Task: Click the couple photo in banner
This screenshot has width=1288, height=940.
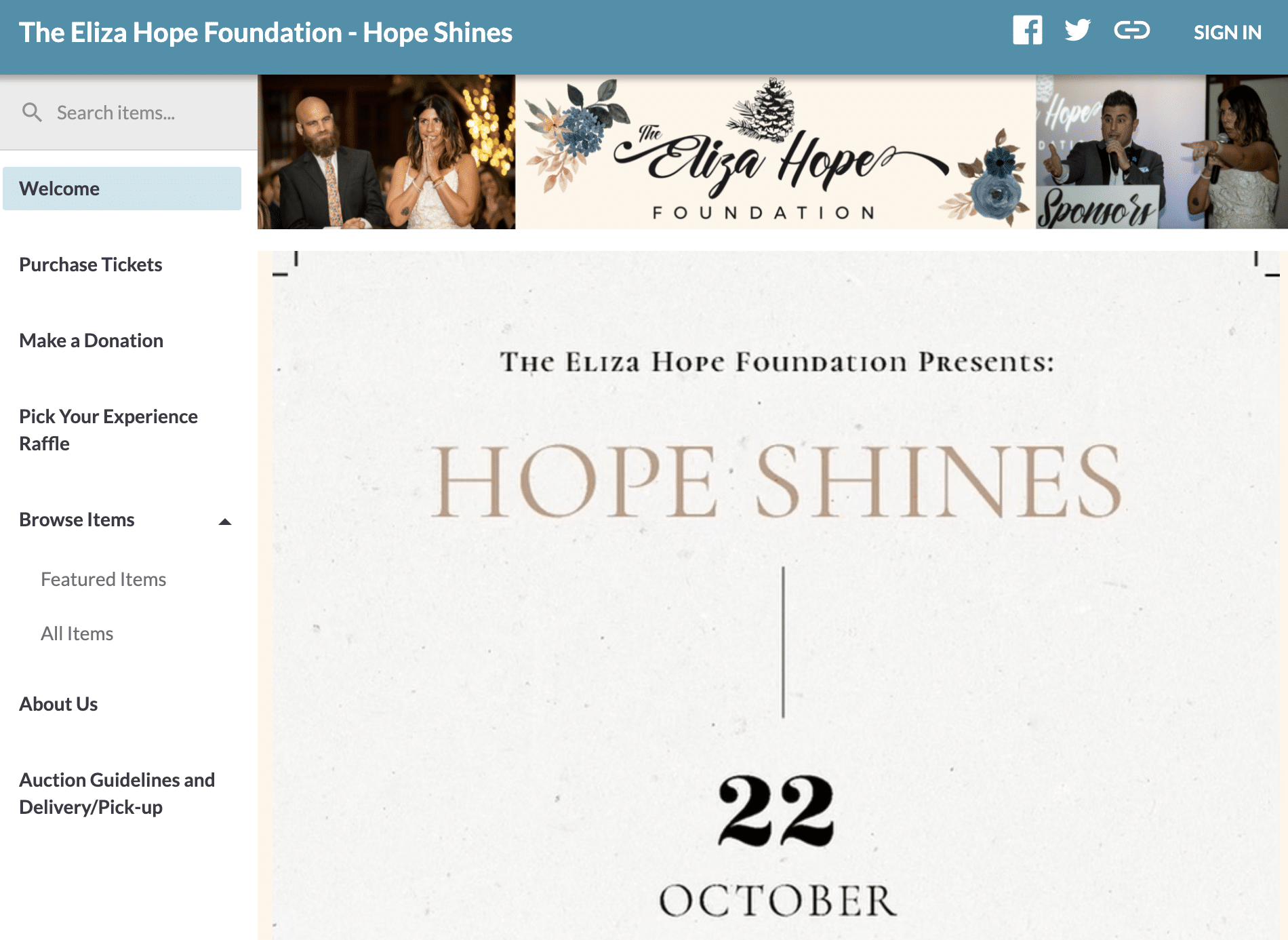Action: pyautogui.click(x=386, y=152)
